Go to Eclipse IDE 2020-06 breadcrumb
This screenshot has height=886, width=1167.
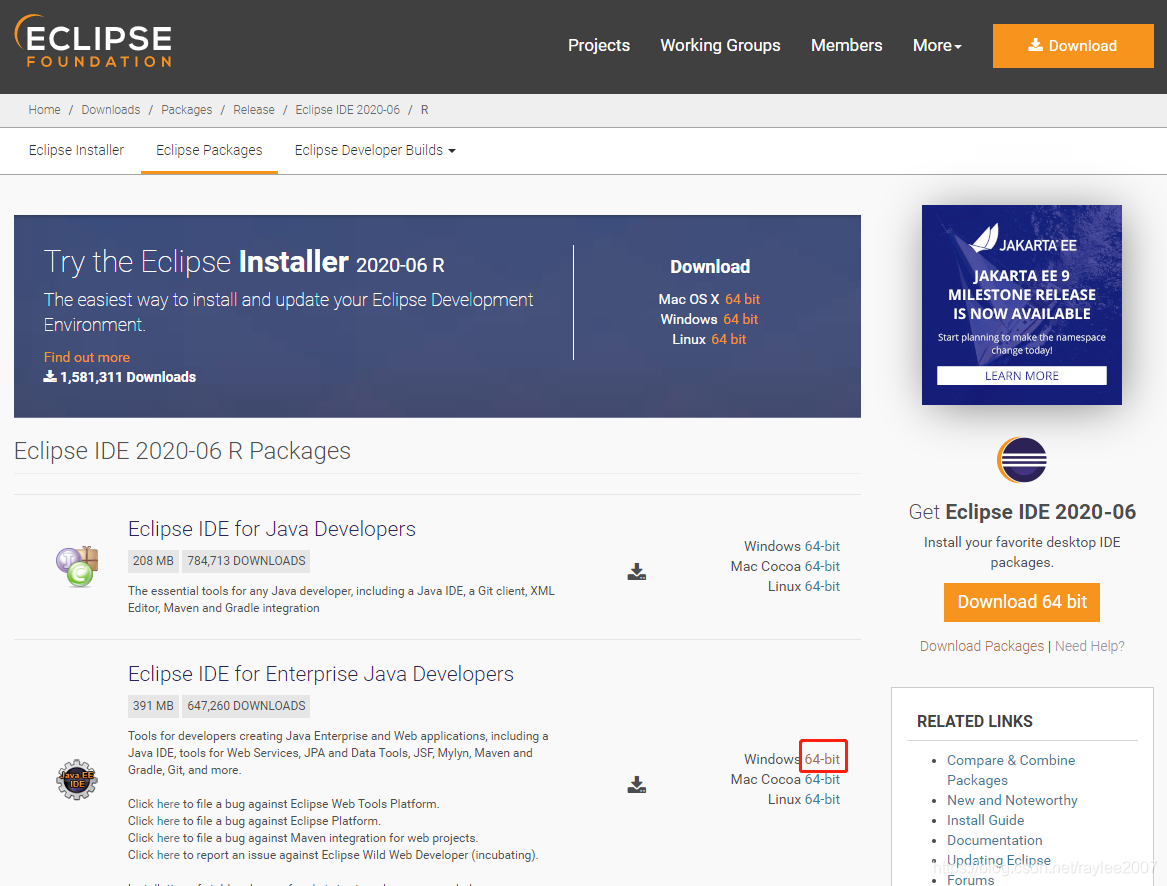[348, 109]
